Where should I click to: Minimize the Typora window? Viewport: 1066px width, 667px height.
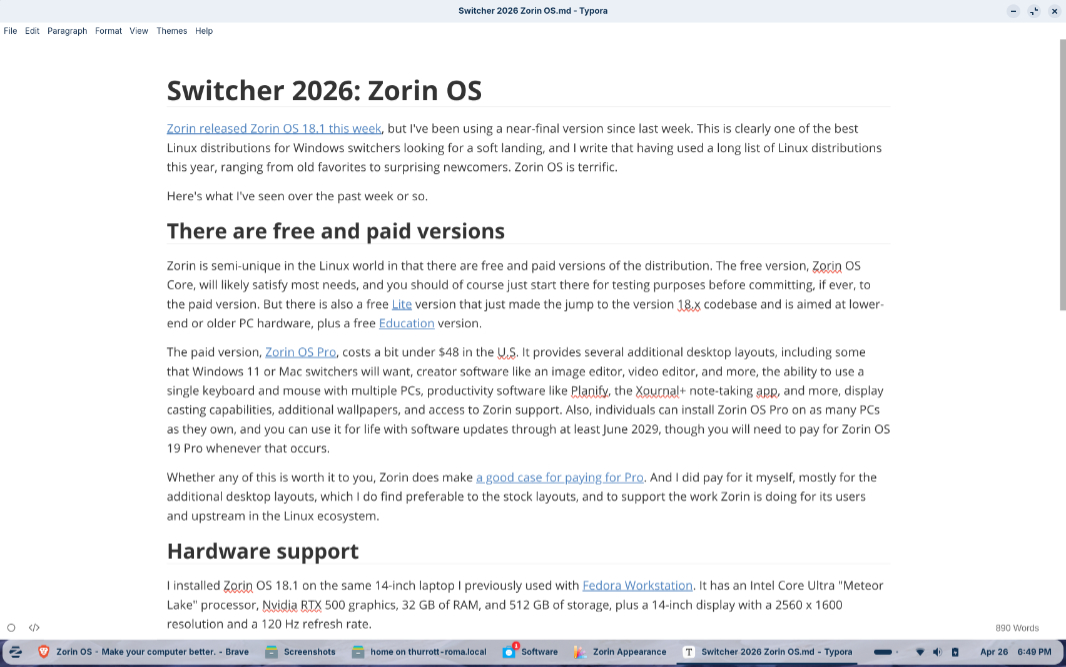[x=1013, y=11]
